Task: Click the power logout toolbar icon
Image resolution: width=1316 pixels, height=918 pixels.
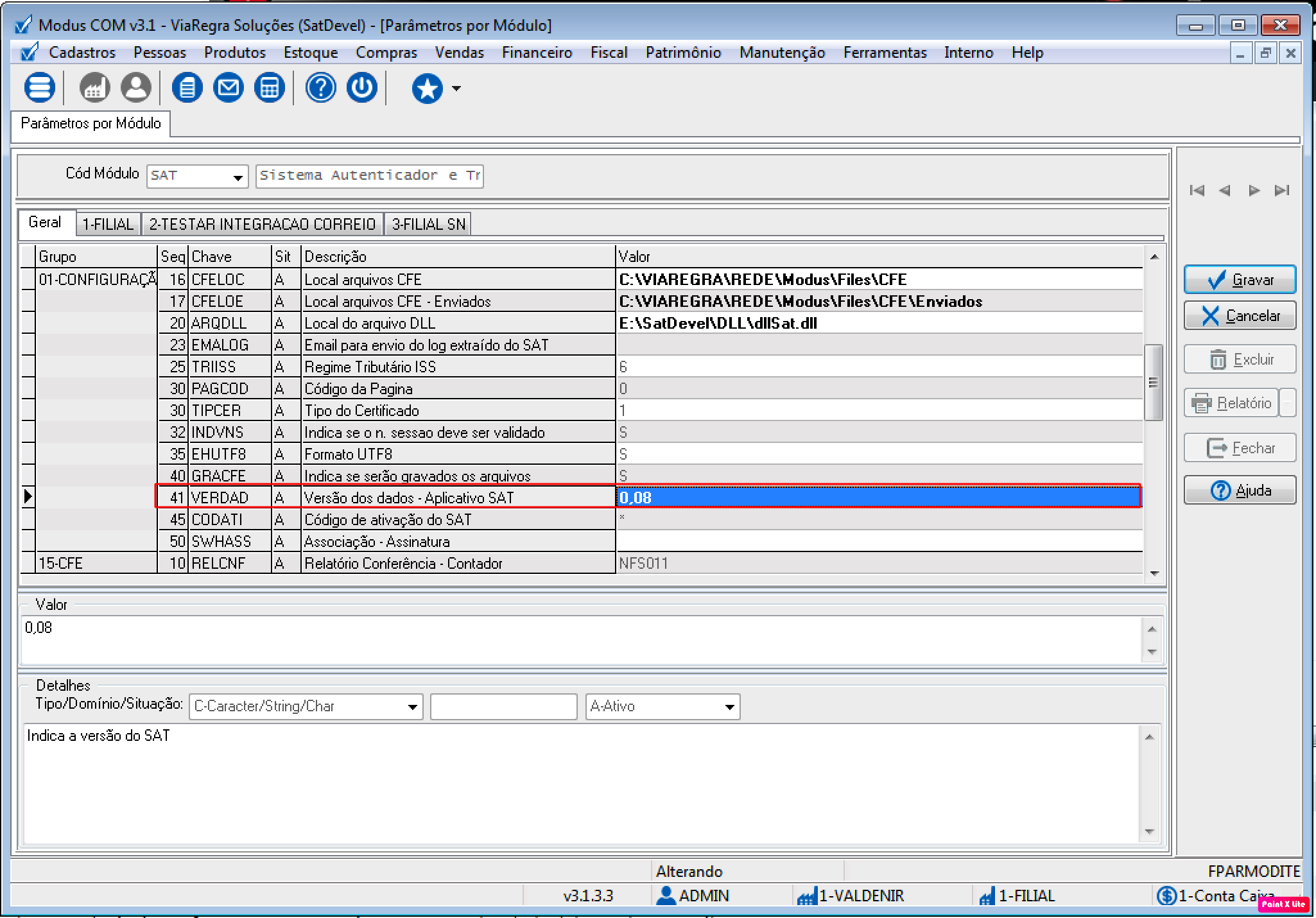Action: point(362,87)
